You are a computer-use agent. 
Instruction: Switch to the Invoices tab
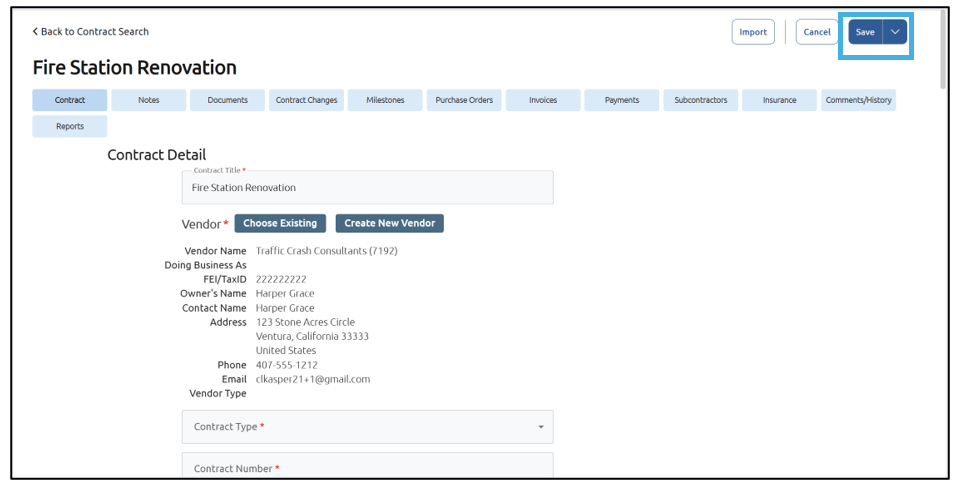(543, 100)
